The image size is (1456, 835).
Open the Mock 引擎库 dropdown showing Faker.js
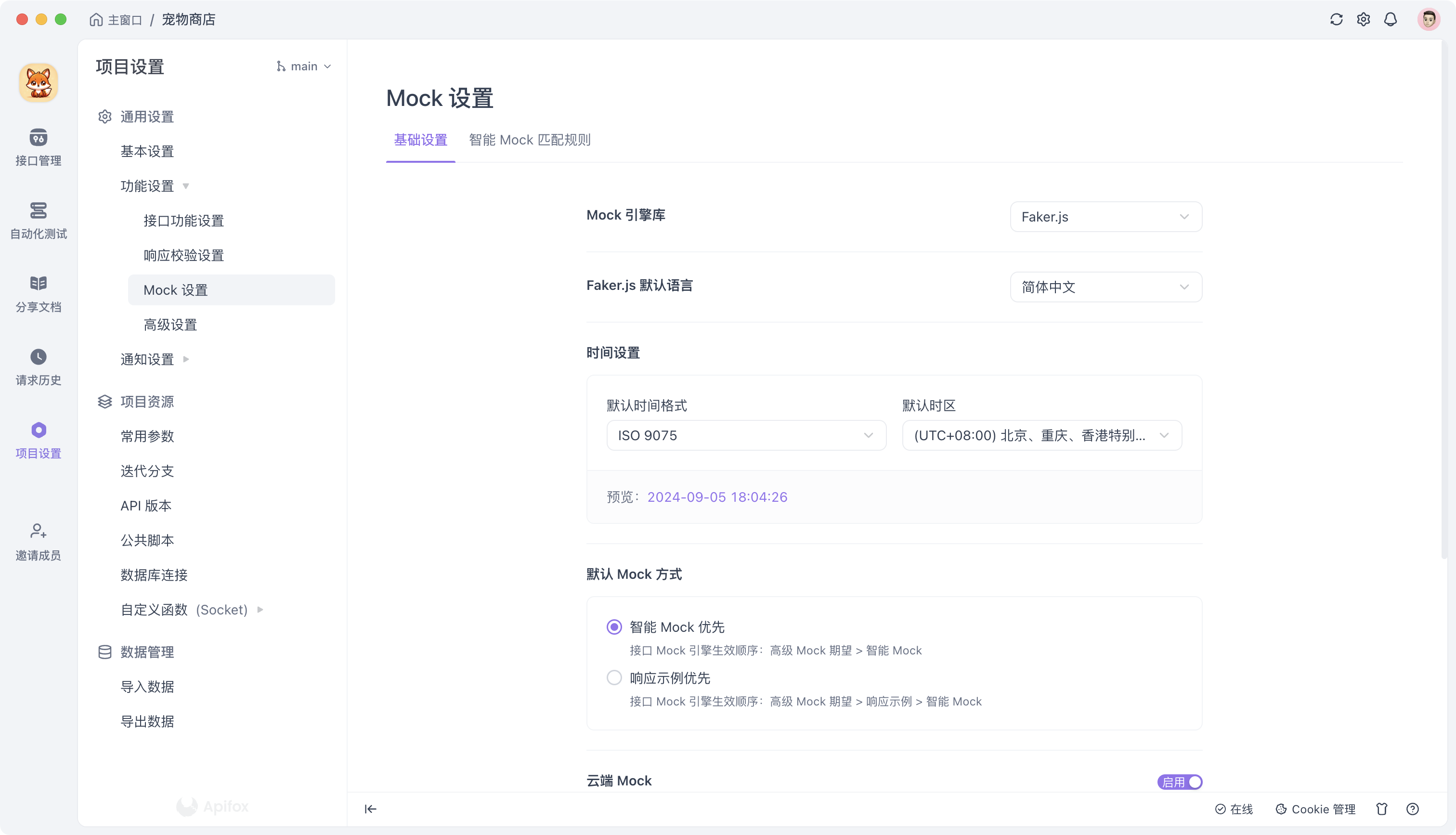1106,217
